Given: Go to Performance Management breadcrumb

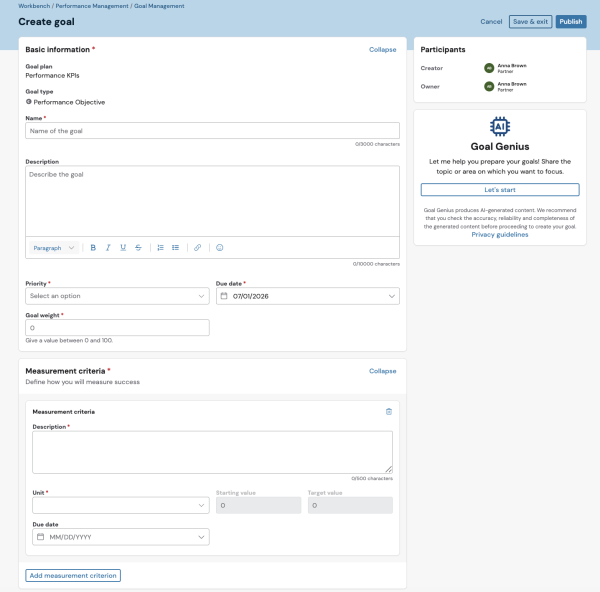Looking at the screenshot, I should click(x=92, y=6).
